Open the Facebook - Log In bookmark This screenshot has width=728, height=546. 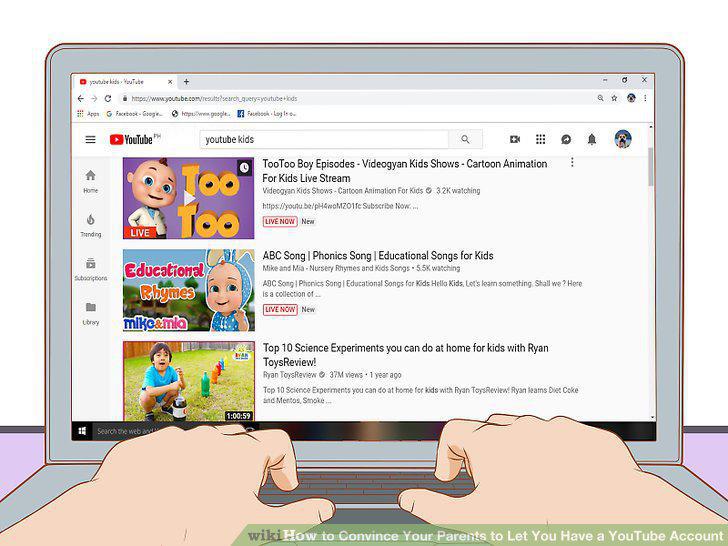(266, 113)
